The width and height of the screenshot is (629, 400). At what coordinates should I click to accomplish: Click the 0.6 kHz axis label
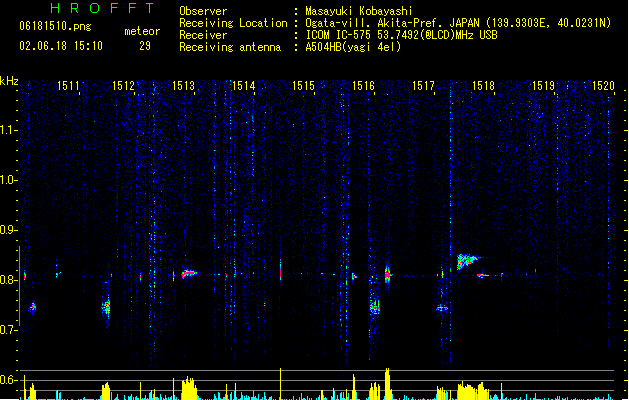(x=8, y=380)
